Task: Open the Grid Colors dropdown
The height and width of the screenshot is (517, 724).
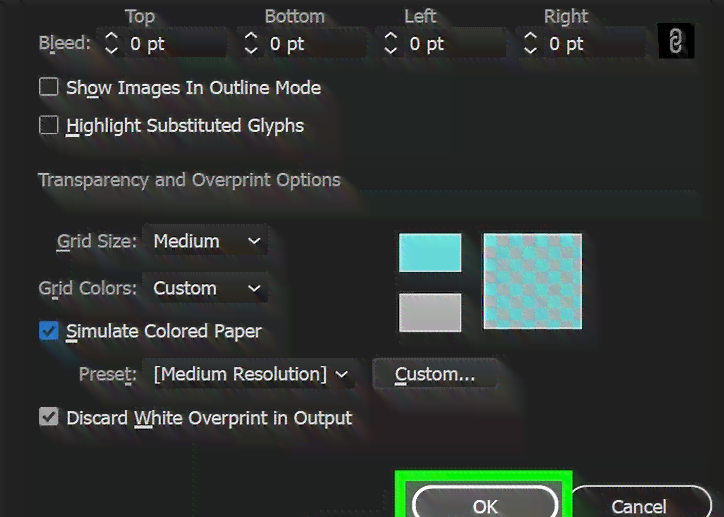Action: click(205, 288)
